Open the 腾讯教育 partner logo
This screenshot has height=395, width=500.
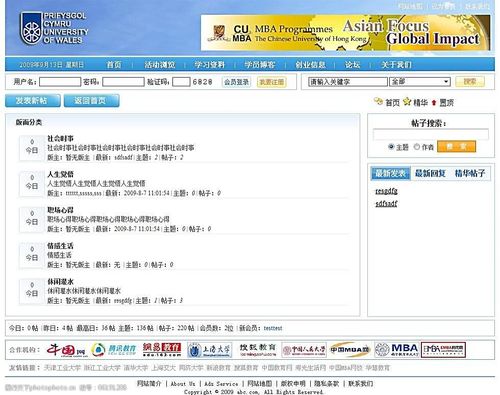pyautogui.click(x=114, y=350)
